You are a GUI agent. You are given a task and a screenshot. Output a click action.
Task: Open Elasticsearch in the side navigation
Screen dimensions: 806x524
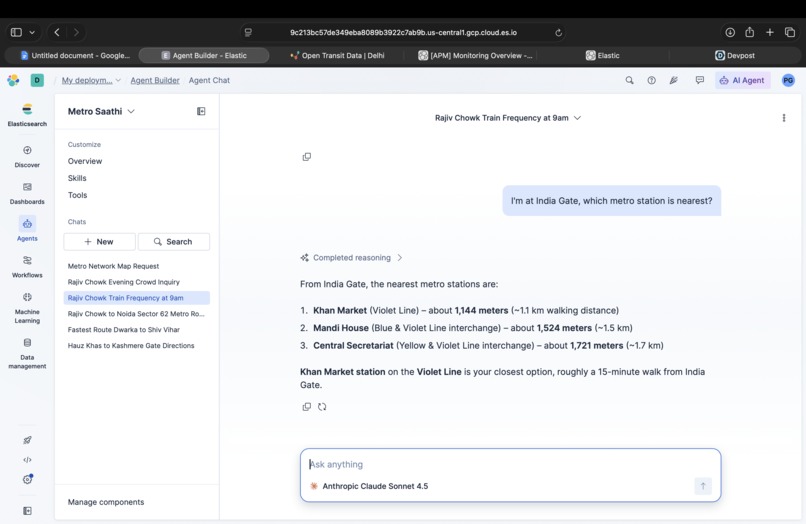(x=27, y=115)
